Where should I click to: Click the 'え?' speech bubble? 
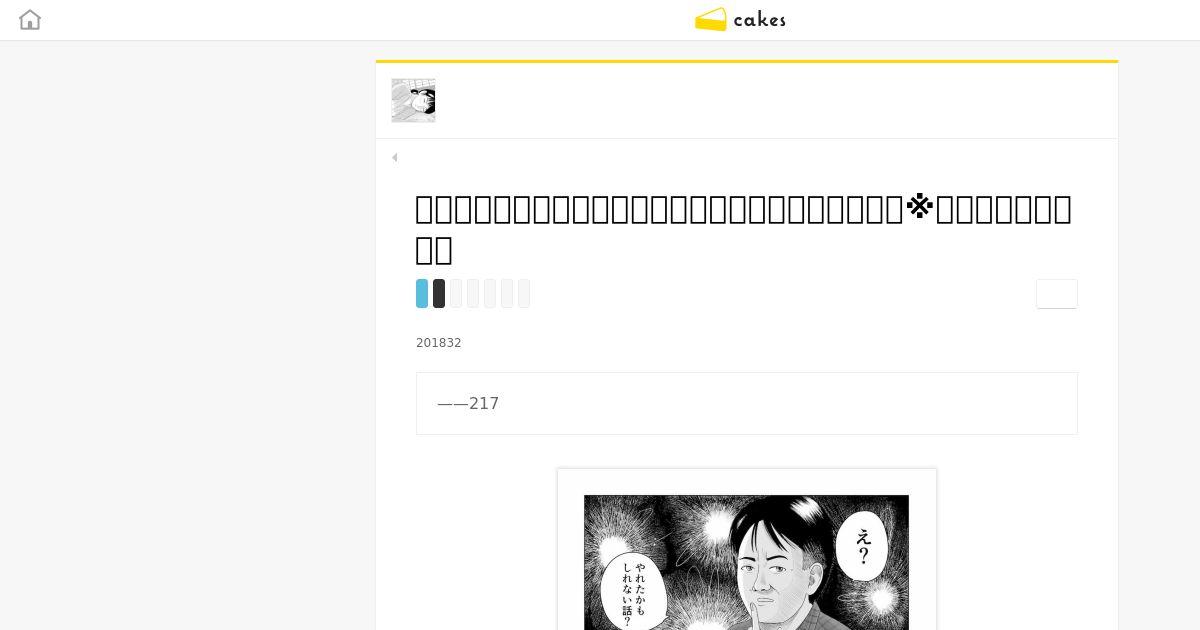pyautogui.click(x=862, y=546)
